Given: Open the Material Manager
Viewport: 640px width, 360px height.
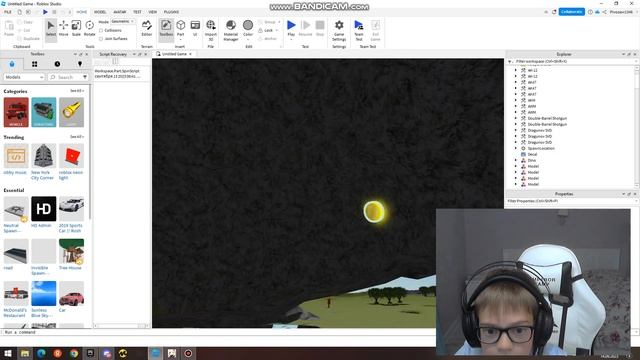Looking at the screenshot, I should pyautogui.click(x=231, y=30).
